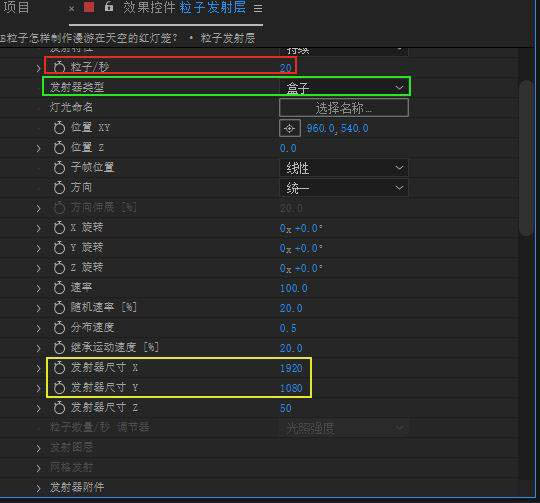This screenshot has height=503, width=540.
Task: Expand the 发射器尺寸 Z property
Action: coord(38,408)
